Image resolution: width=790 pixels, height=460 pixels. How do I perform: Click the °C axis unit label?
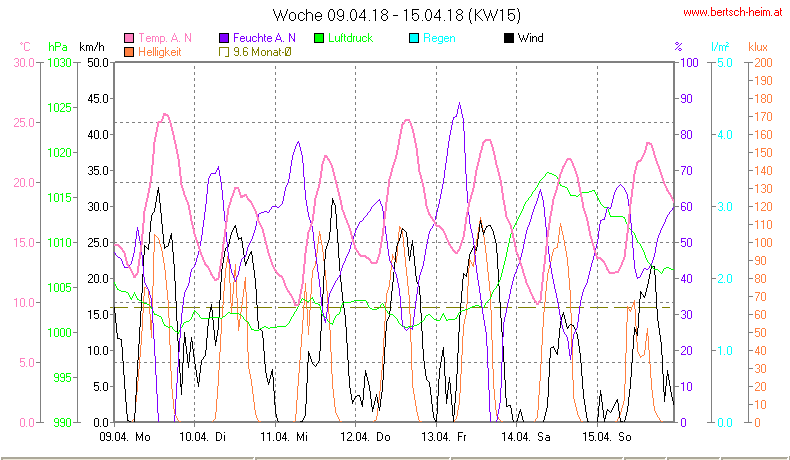pyautogui.click(x=25, y=47)
